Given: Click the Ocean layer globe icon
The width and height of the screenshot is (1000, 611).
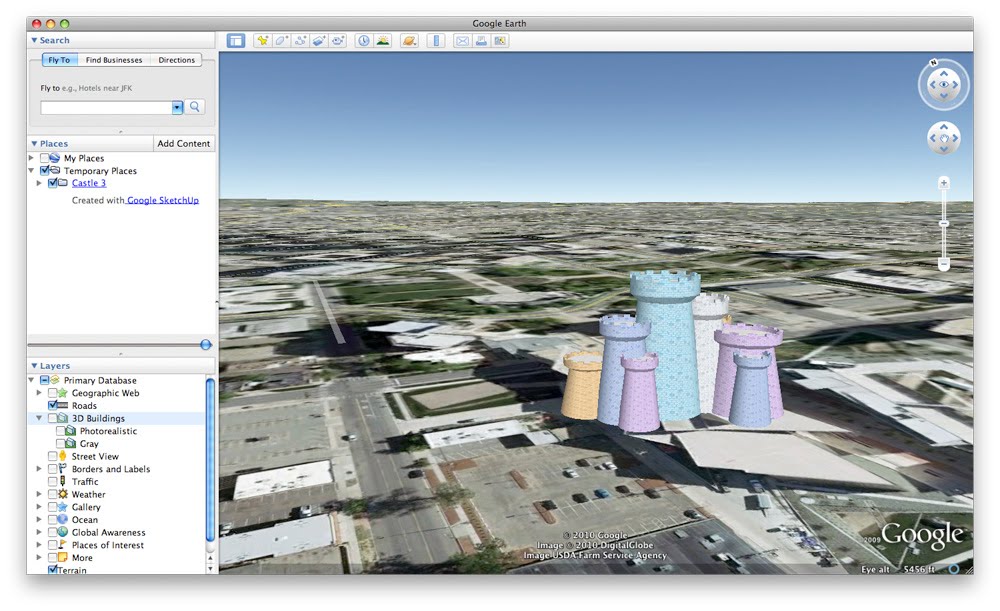Looking at the screenshot, I should coord(62,520).
